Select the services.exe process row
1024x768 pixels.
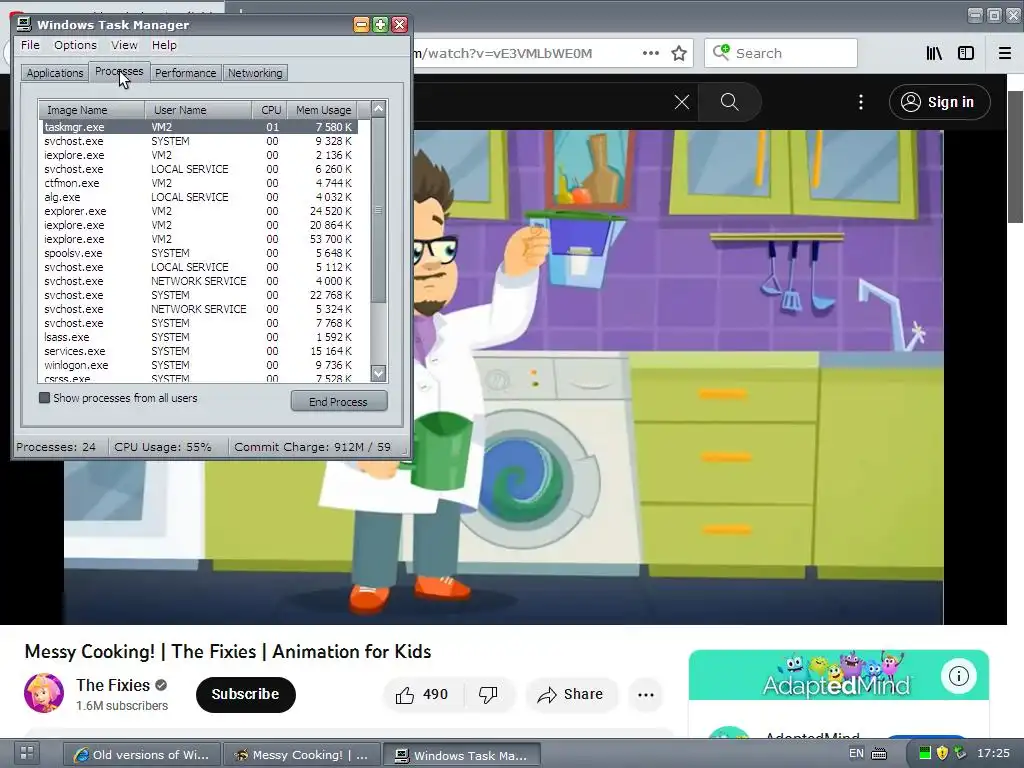click(x=200, y=351)
